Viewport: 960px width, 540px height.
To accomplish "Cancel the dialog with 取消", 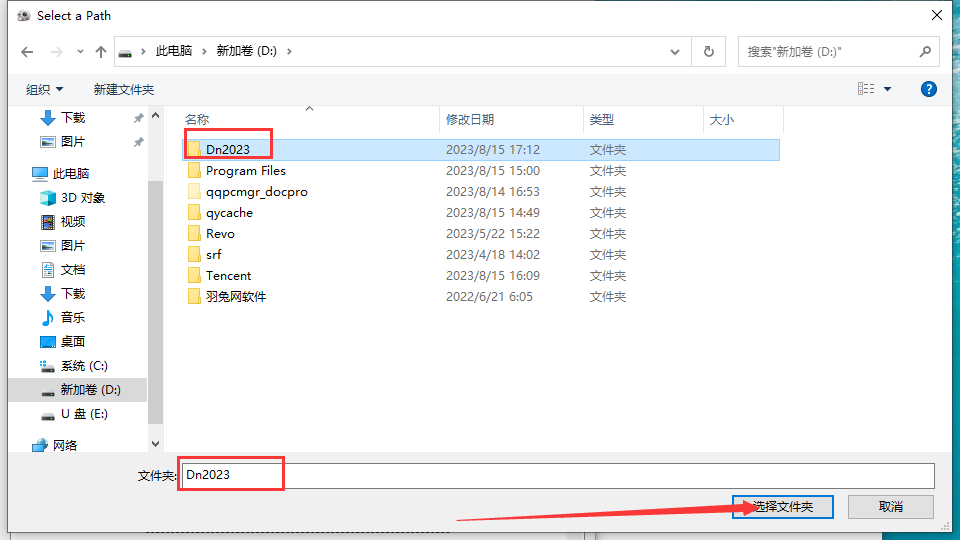I will click(891, 507).
